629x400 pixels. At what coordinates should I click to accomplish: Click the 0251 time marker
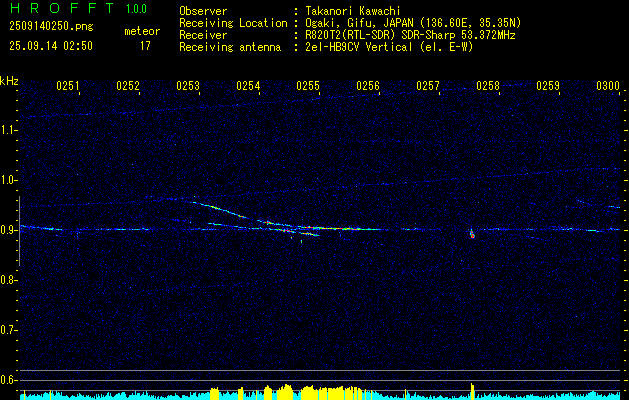tap(67, 86)
